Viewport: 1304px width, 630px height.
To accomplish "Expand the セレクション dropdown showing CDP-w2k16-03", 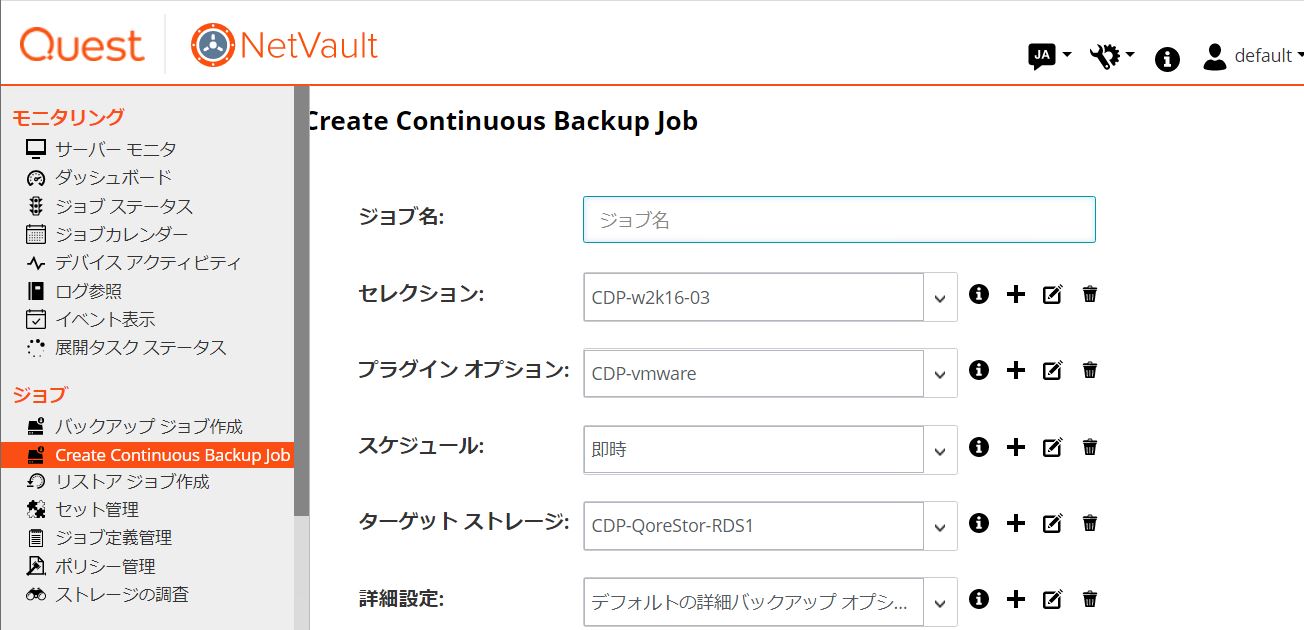I will (940, 297).
